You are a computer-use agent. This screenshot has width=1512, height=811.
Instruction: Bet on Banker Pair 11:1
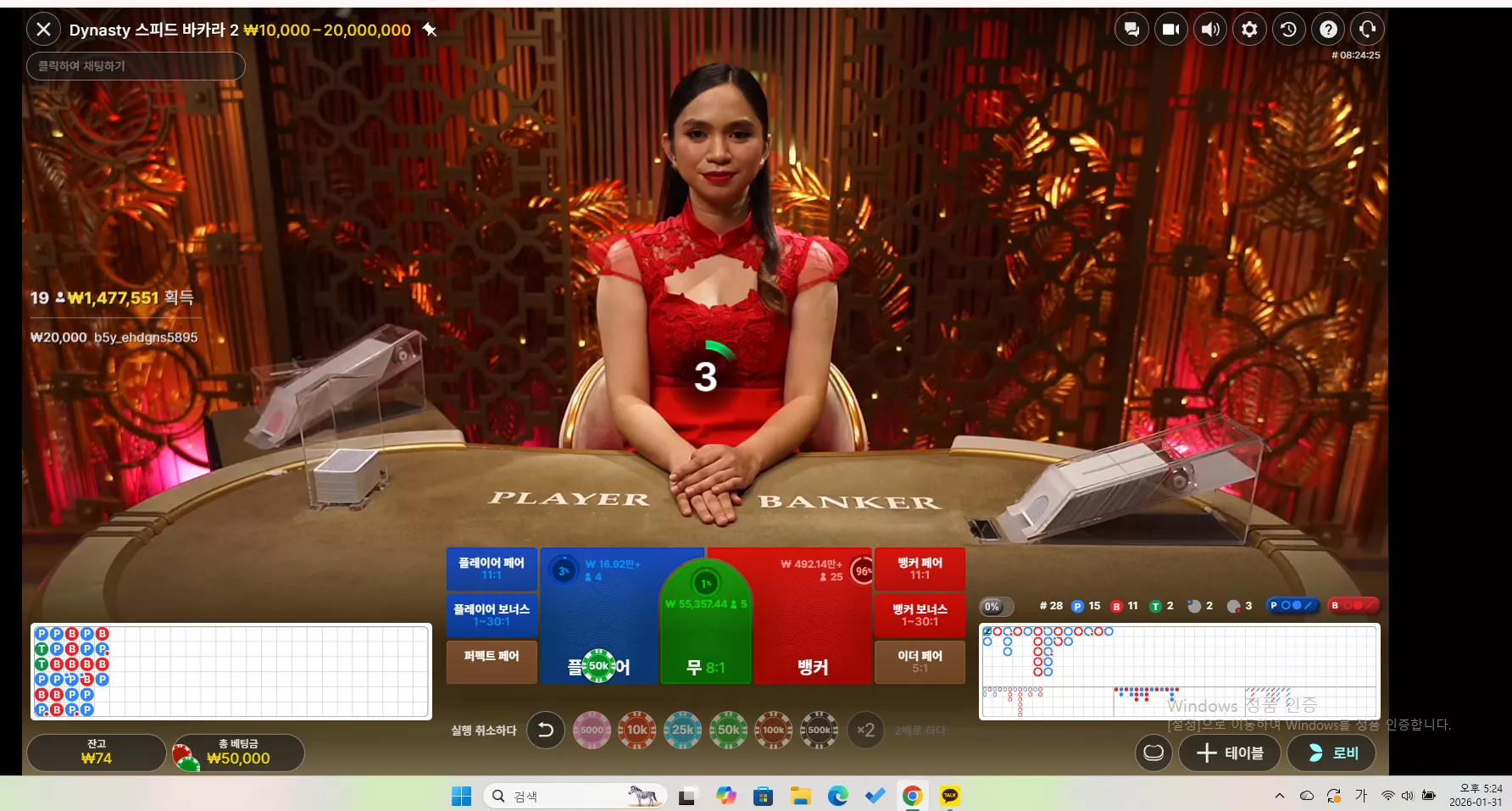(x=920, y=569)
